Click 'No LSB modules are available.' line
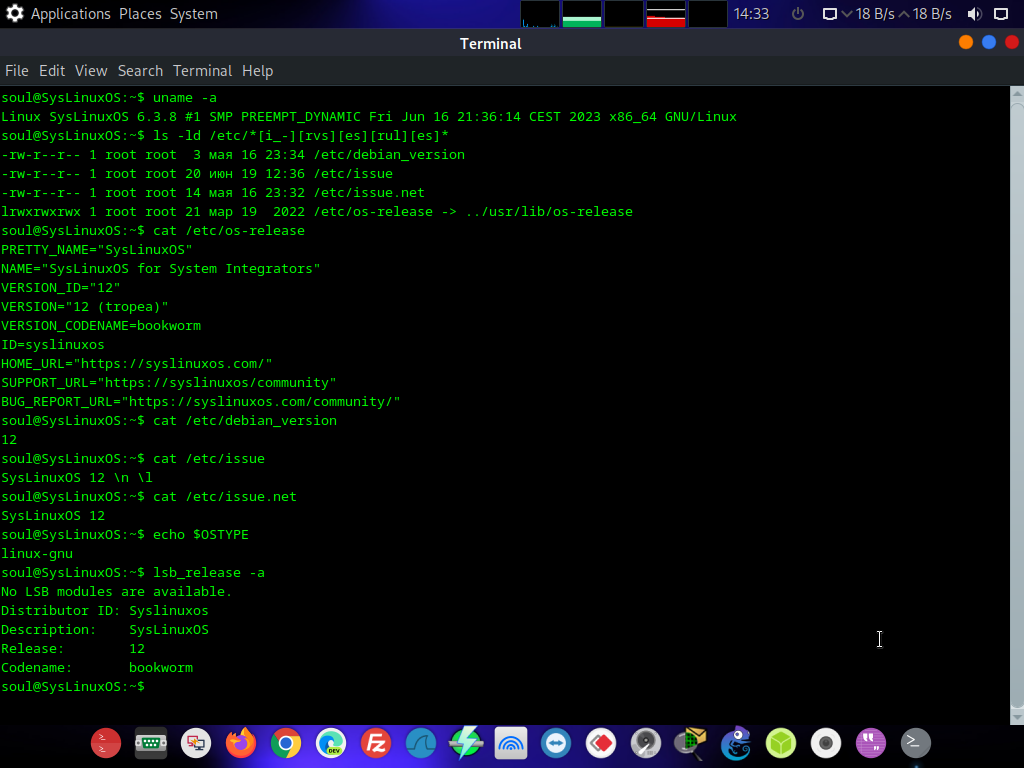 click(116, 591)
